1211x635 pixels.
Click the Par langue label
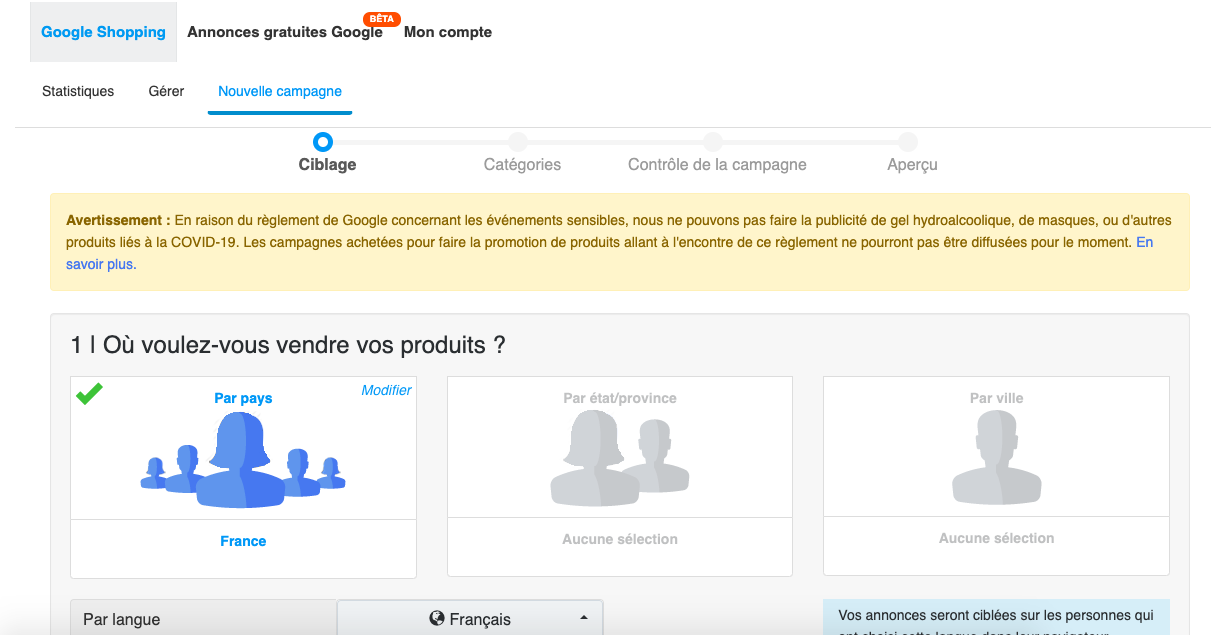121,620
